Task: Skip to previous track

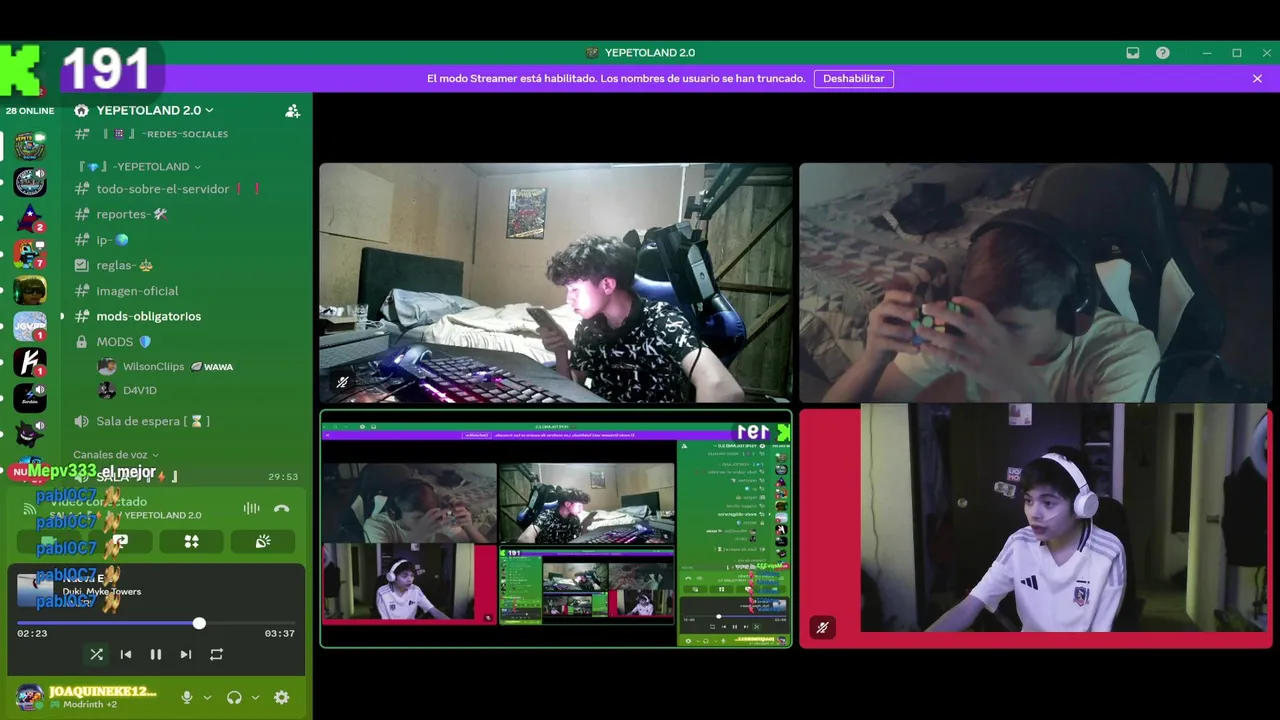Action: (126, 654)
